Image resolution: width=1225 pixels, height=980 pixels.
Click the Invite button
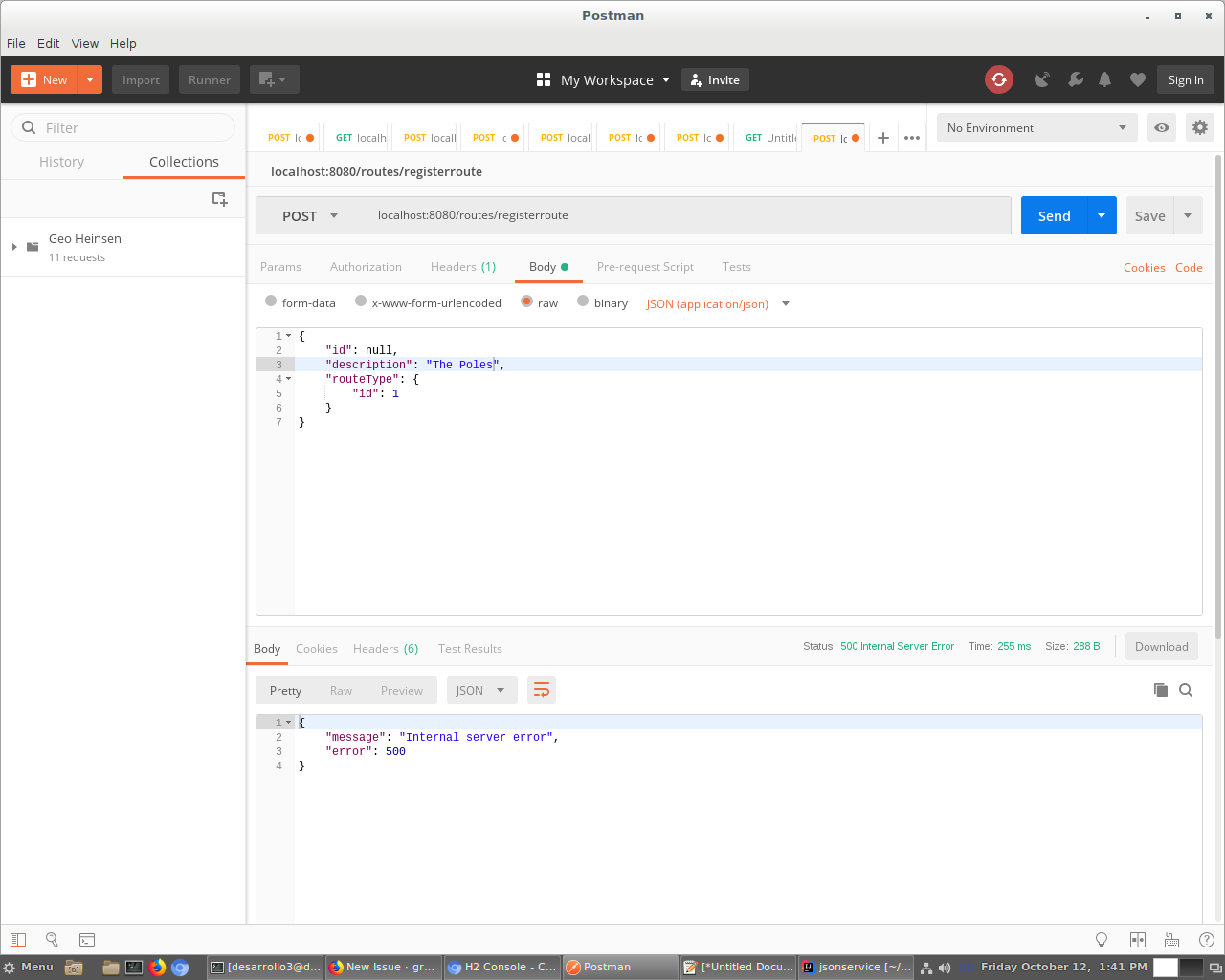pyautogui.click(x=715, y=79)
